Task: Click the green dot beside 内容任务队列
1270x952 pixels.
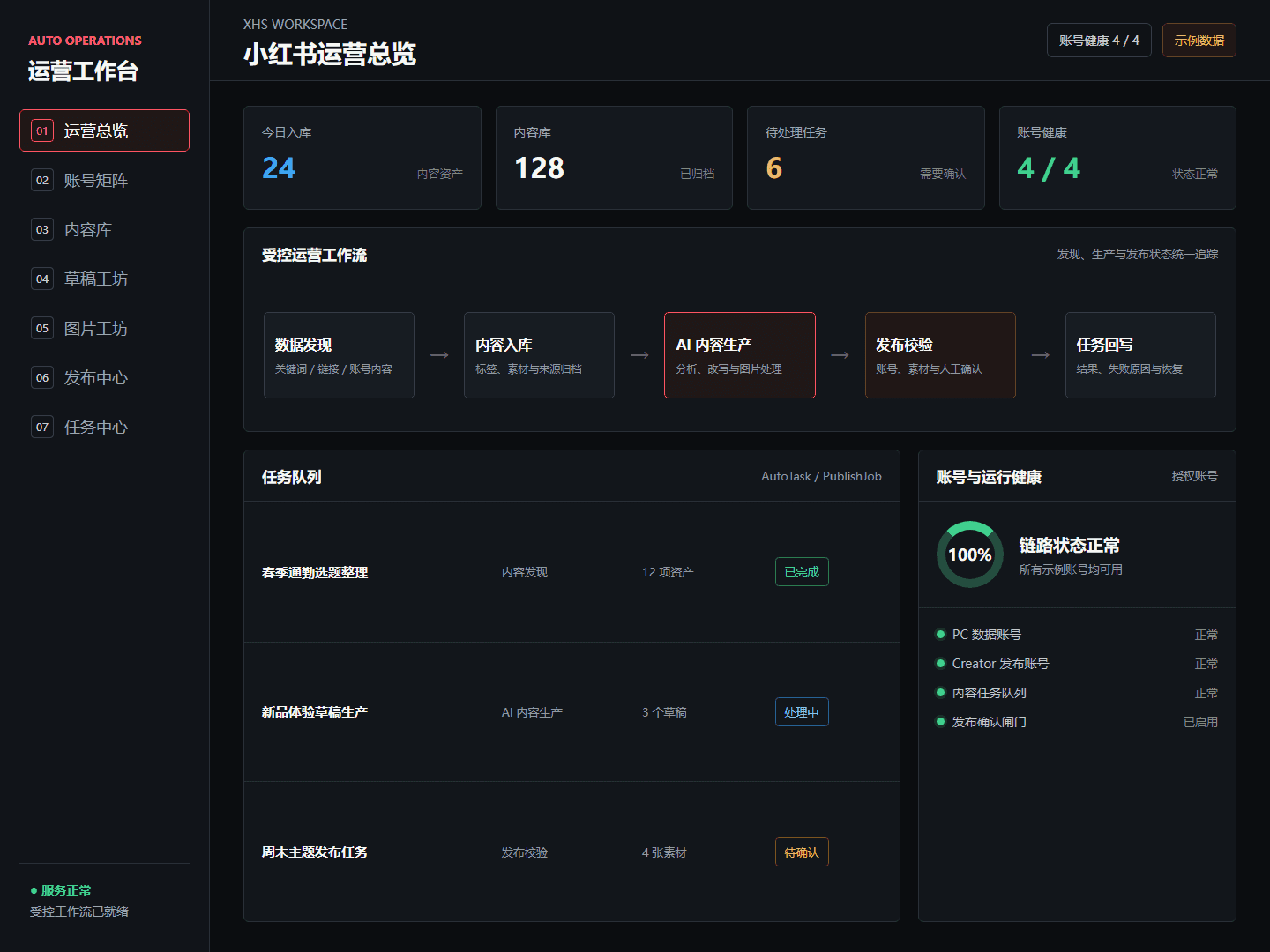Action: pos(940,693)
